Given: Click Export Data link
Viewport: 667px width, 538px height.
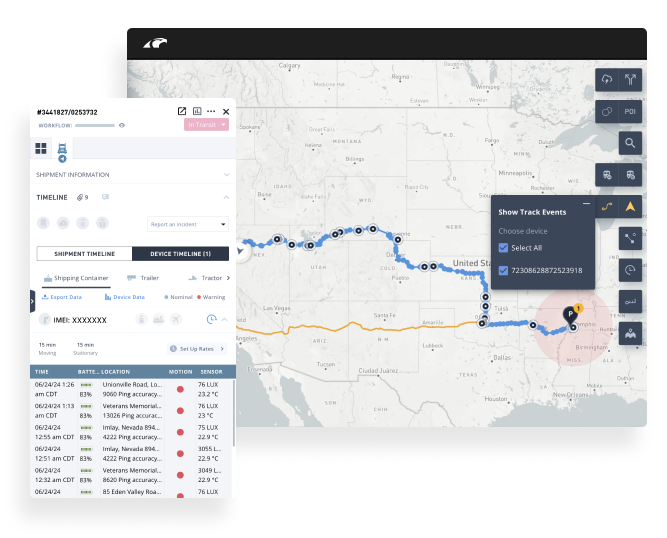Looking at the screenshot, I should point(62,297).
